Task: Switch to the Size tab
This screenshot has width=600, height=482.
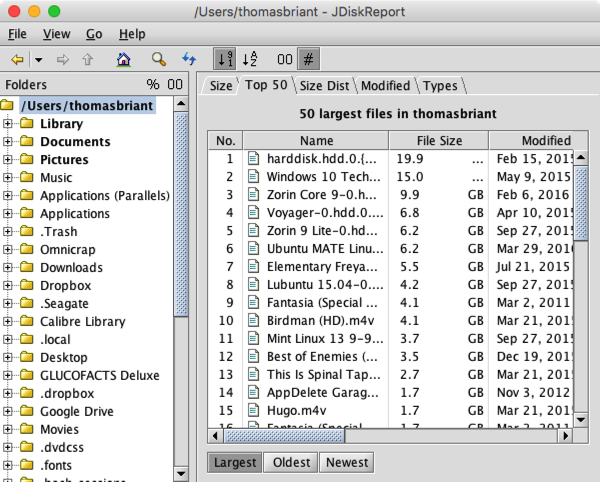Action: coord(221,86)
